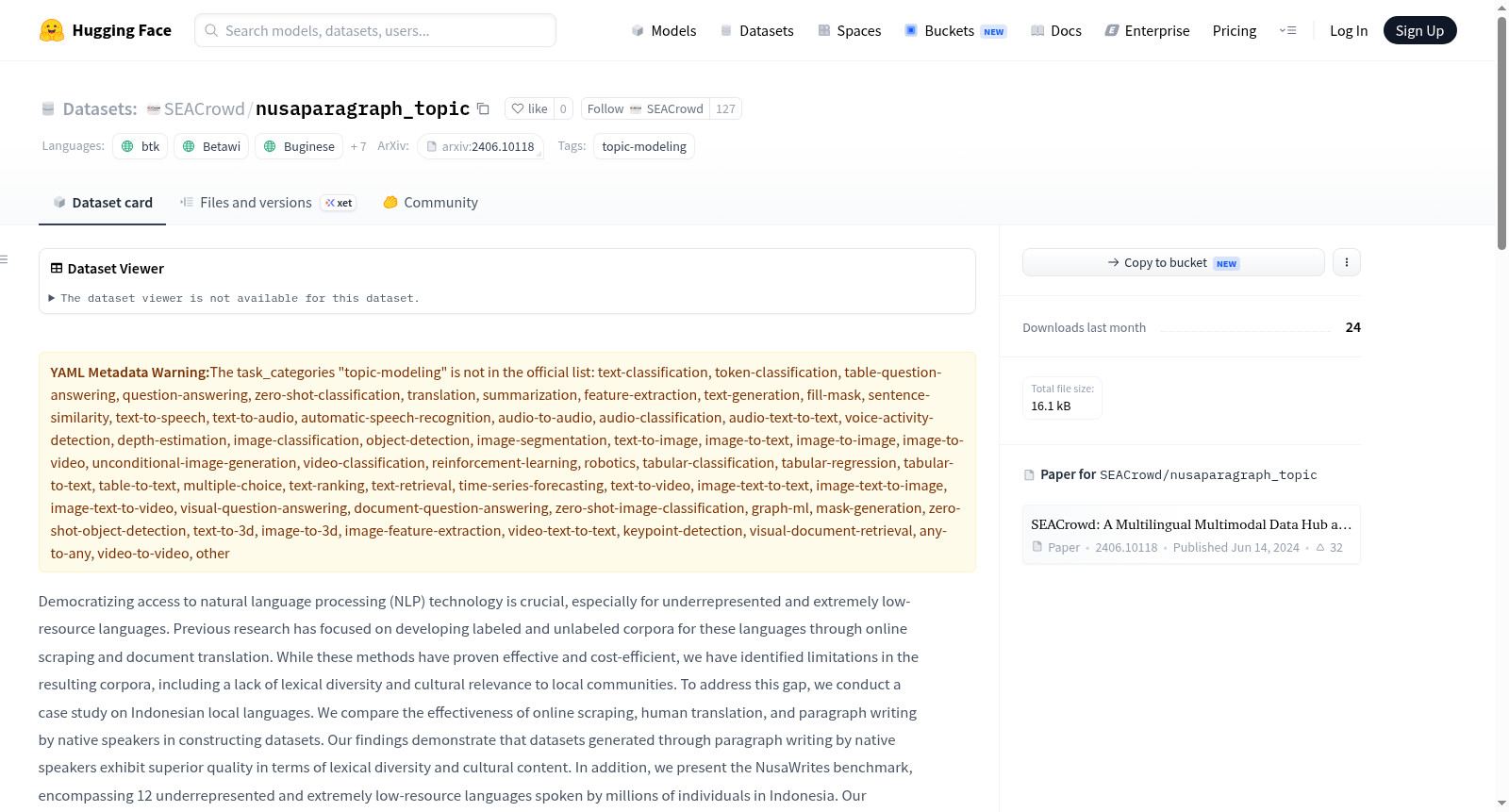Focus the search models input field
The height and width of the screenshot is (812, 1509).
(x=375, y=30)
